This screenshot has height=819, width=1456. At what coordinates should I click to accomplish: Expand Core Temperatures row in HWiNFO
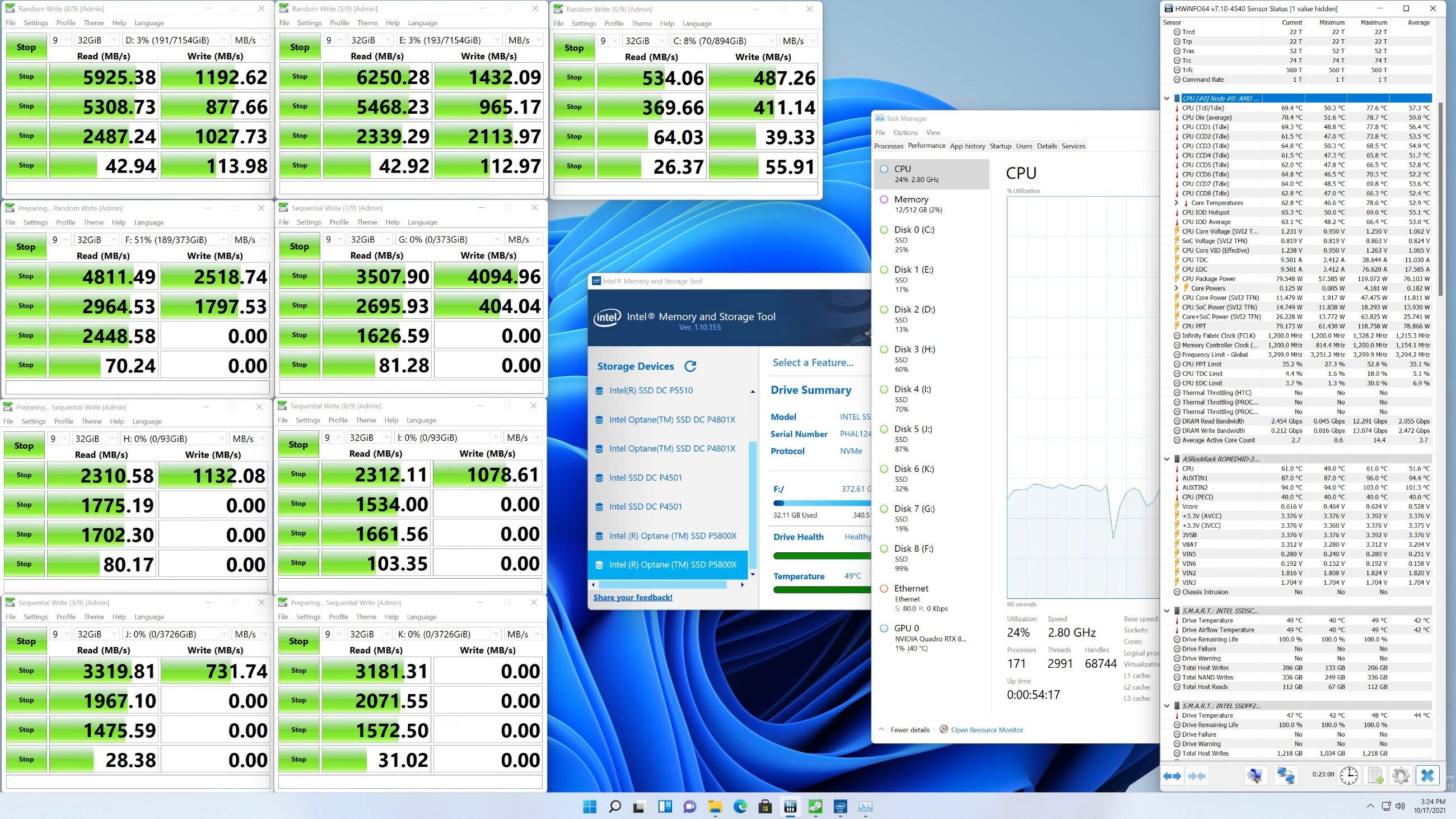pos(1177,203)
